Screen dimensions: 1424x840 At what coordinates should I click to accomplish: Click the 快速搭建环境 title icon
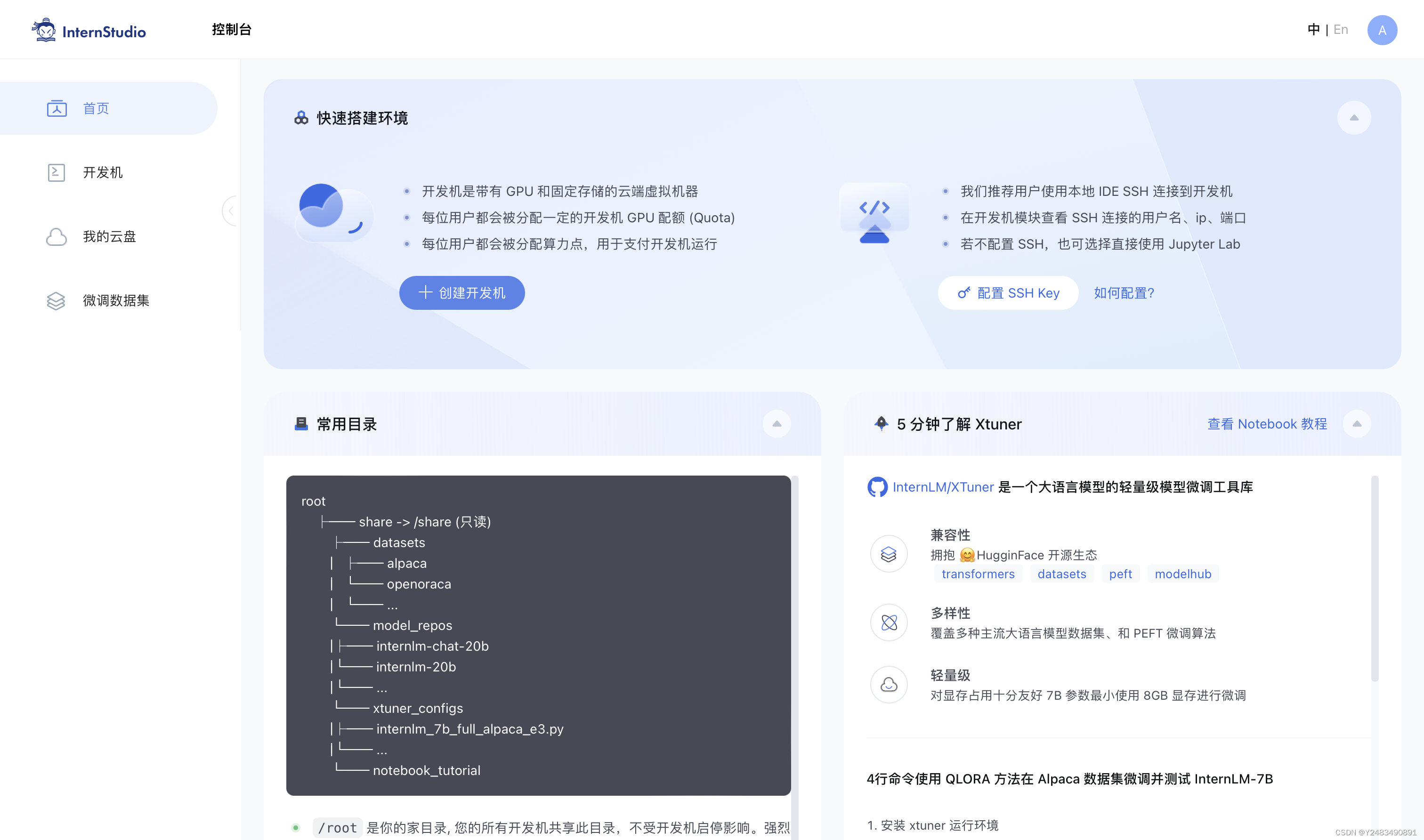coord(301,118)
